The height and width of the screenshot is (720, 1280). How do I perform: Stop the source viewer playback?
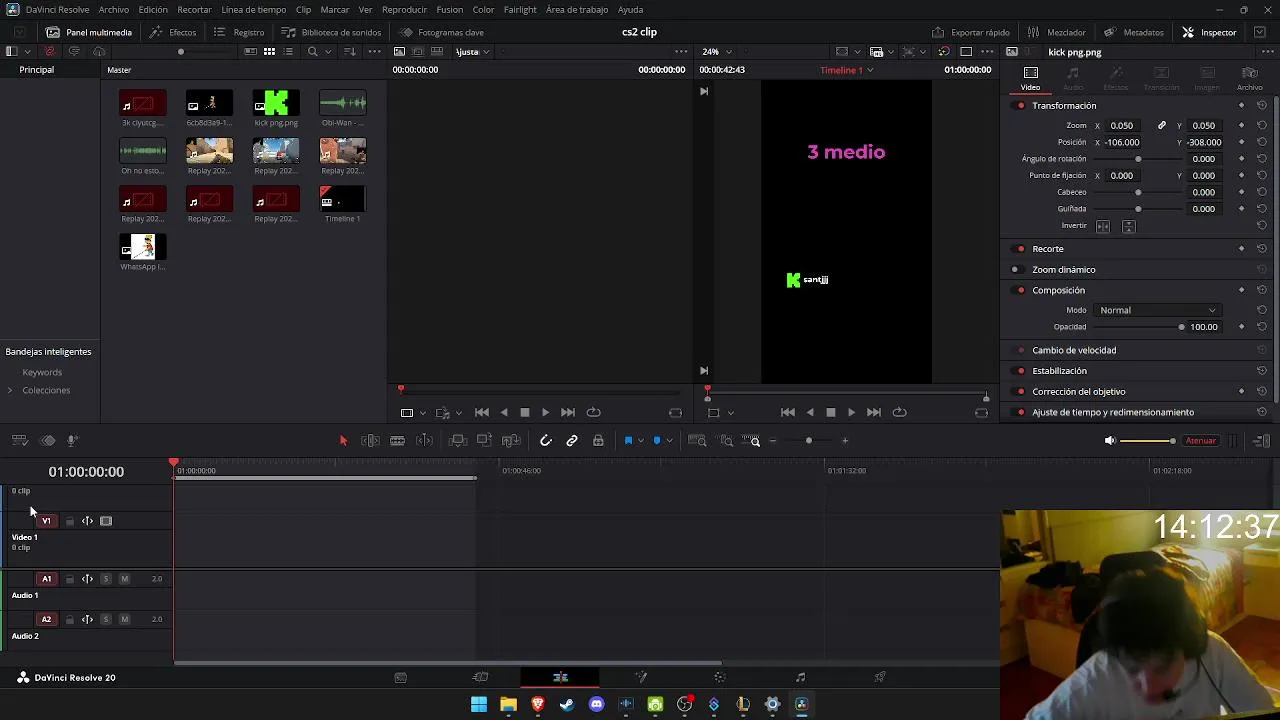(524, 413)
